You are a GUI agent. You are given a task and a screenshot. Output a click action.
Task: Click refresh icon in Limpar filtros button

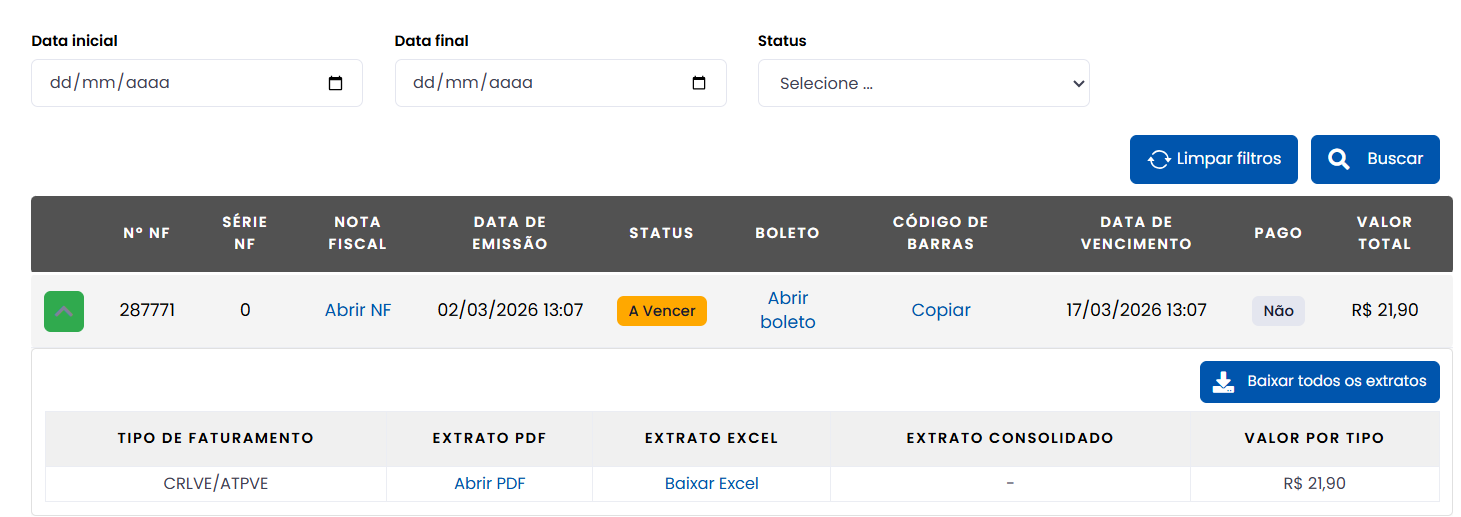[x=1159, y=160]
